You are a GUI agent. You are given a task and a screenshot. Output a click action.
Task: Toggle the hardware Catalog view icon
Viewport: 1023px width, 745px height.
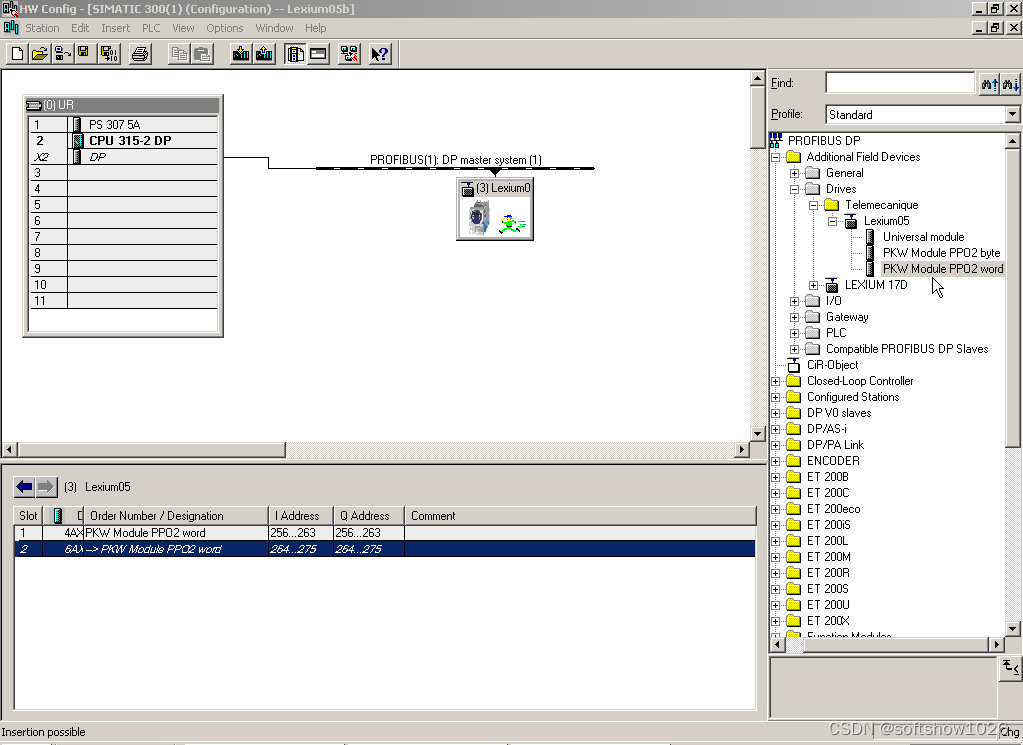click(x=296, y=53)
